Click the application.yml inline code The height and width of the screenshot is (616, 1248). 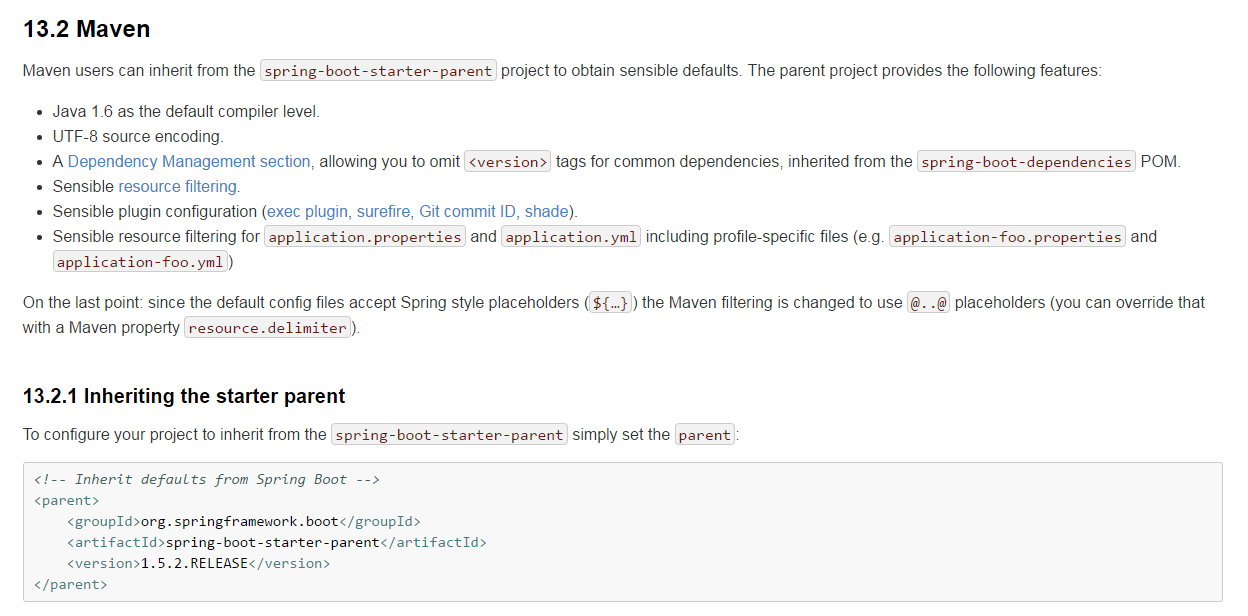[x=572, y=237]
